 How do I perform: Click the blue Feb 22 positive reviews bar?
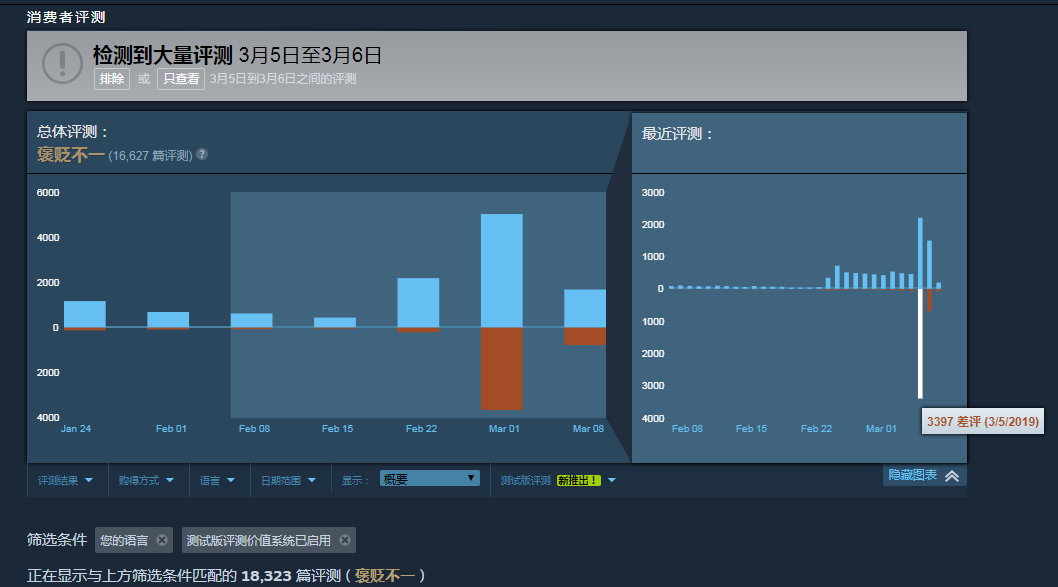tap(418, 302)
